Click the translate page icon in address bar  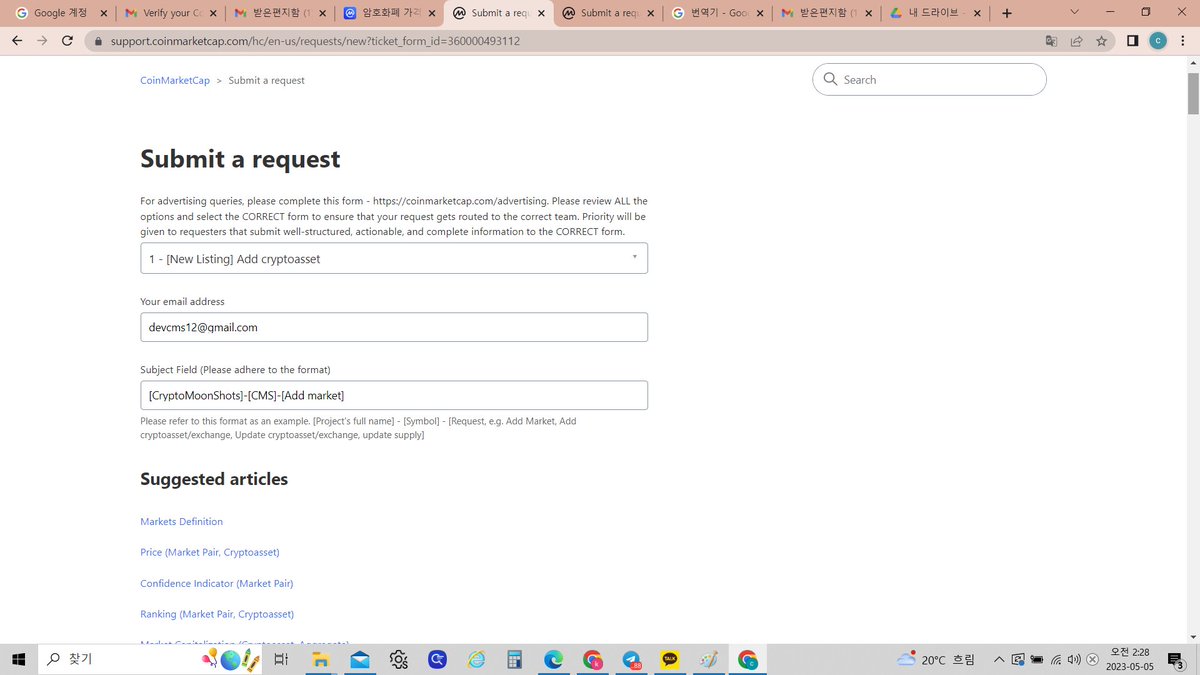click(x=1051, y=41)
